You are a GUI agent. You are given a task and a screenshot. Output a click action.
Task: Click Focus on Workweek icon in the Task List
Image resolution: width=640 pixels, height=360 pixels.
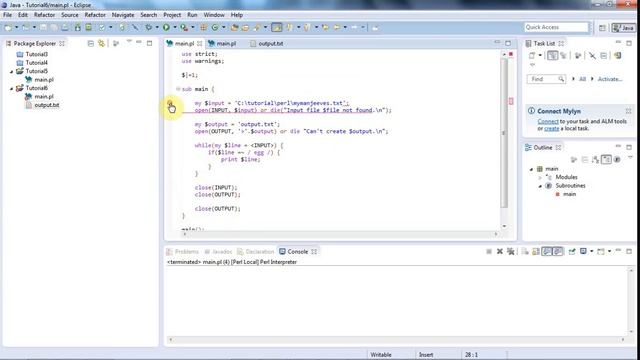point(578,56)
